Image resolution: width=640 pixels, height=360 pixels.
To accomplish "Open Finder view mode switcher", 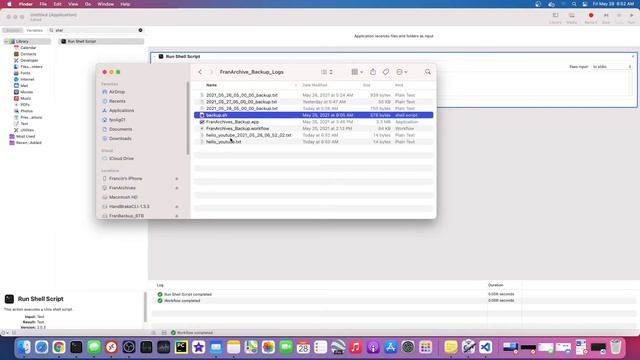I will coord(327,72).
